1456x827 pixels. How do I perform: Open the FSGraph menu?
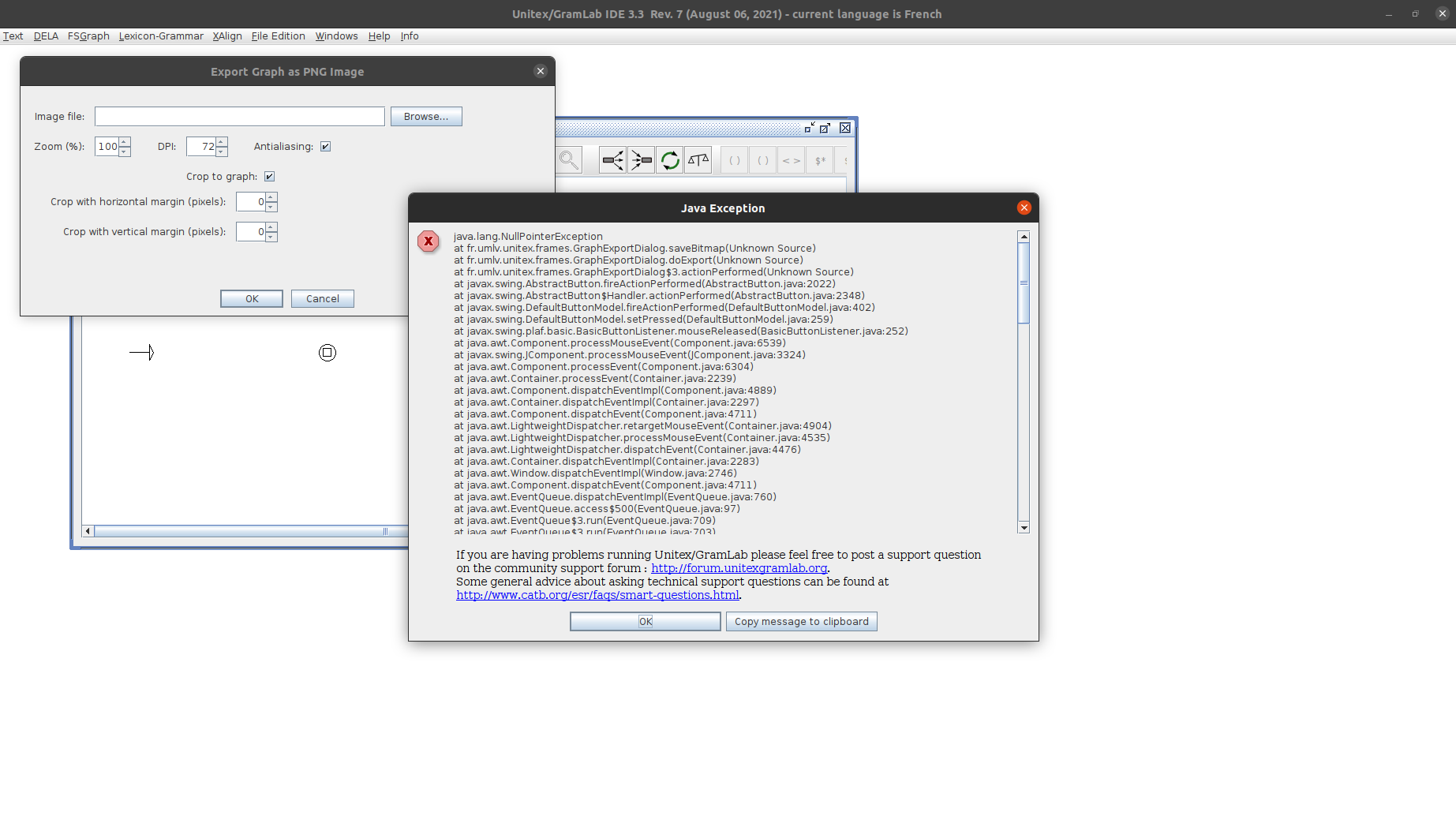click(x=88, y=36)
